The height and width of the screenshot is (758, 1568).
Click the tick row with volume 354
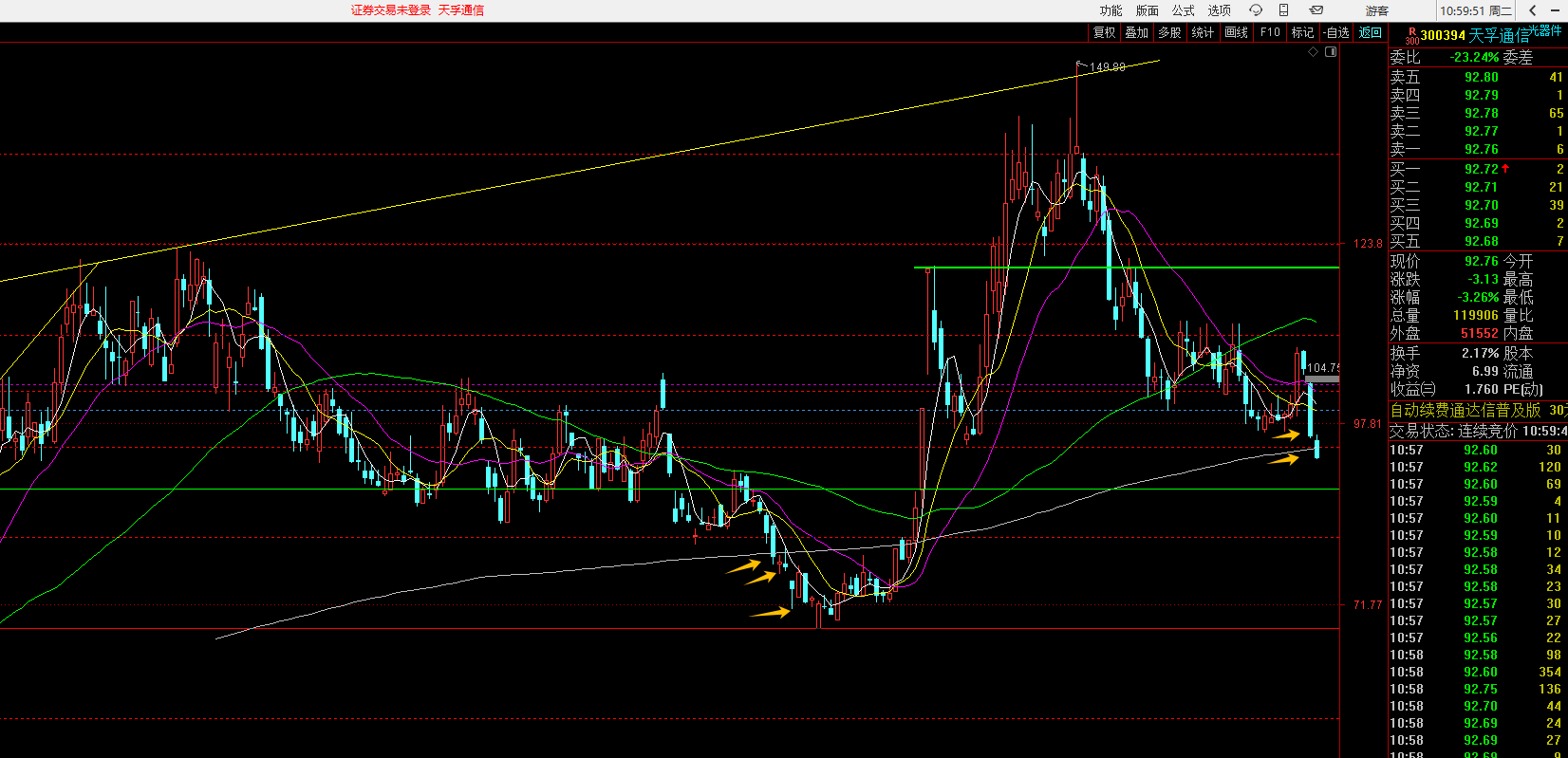[1476, 673]
